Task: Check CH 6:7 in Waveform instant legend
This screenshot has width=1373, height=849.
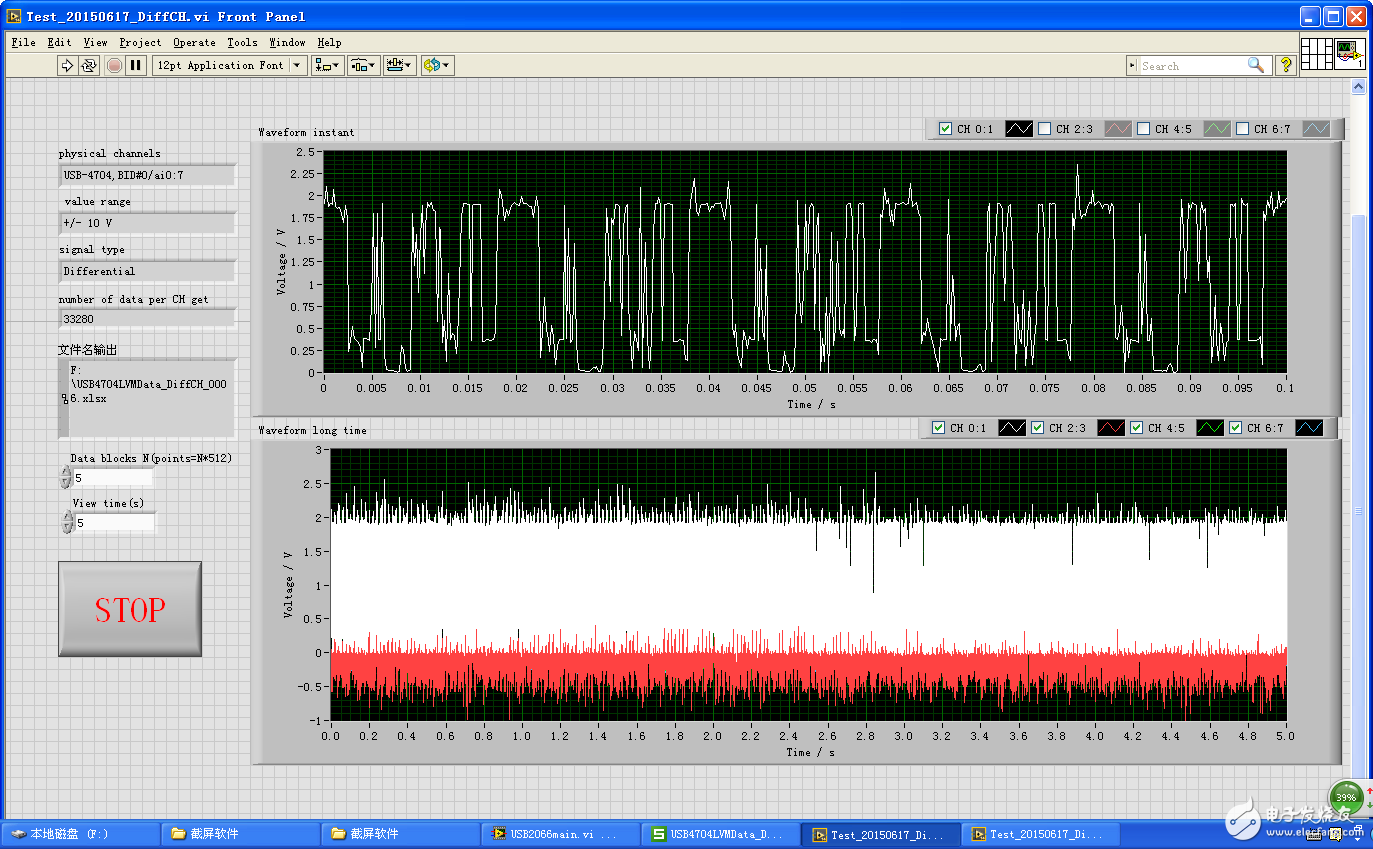Action: [1242, 129]
